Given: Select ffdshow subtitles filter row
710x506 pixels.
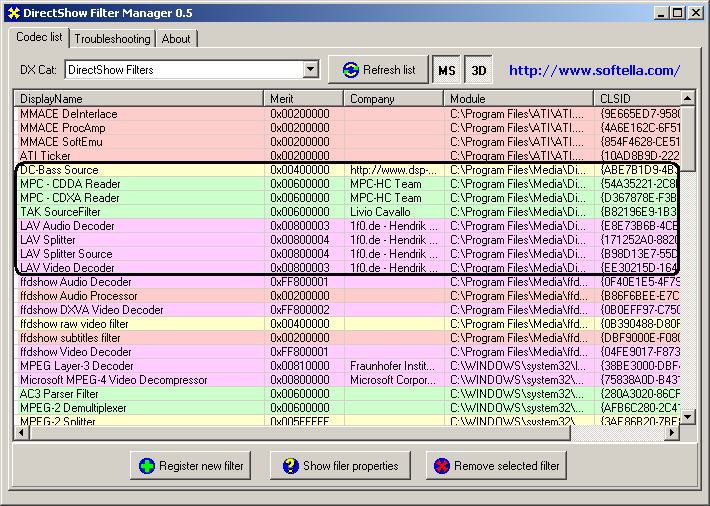Looking at the screenshot, I should 347,338.
